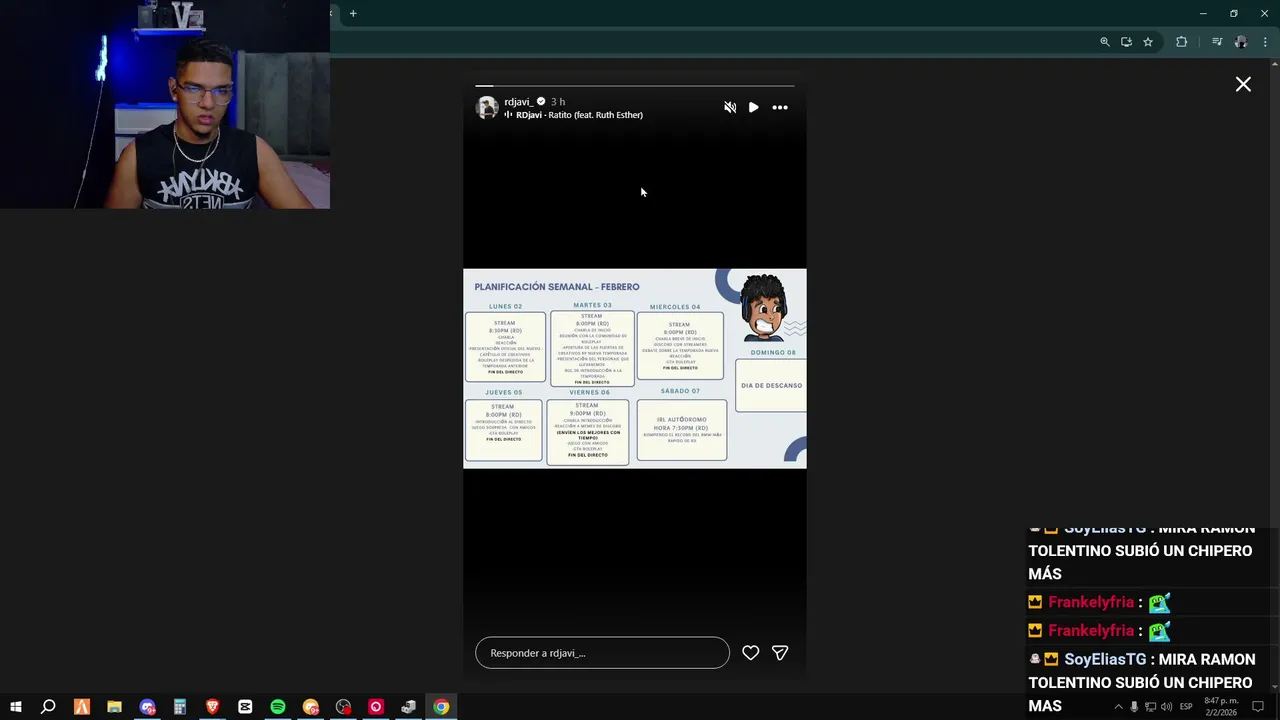This screenshot has height=720, width=1280.
Task: Bookmark this page with star
Action: 1148,42
